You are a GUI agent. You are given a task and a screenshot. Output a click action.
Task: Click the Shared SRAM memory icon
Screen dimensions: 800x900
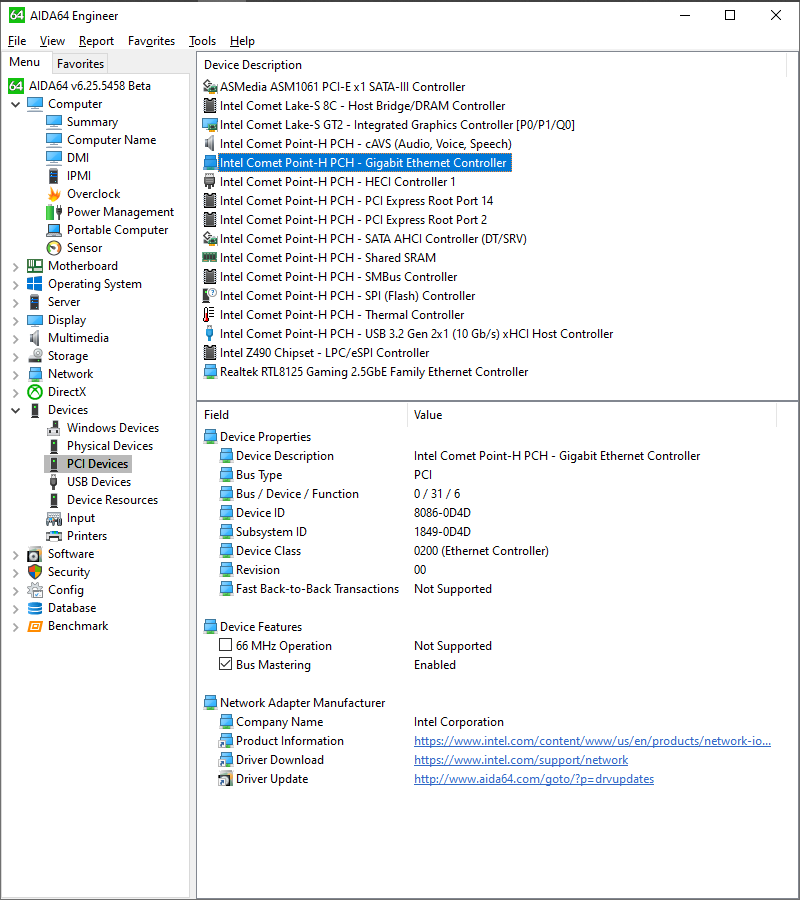[210, 258]
